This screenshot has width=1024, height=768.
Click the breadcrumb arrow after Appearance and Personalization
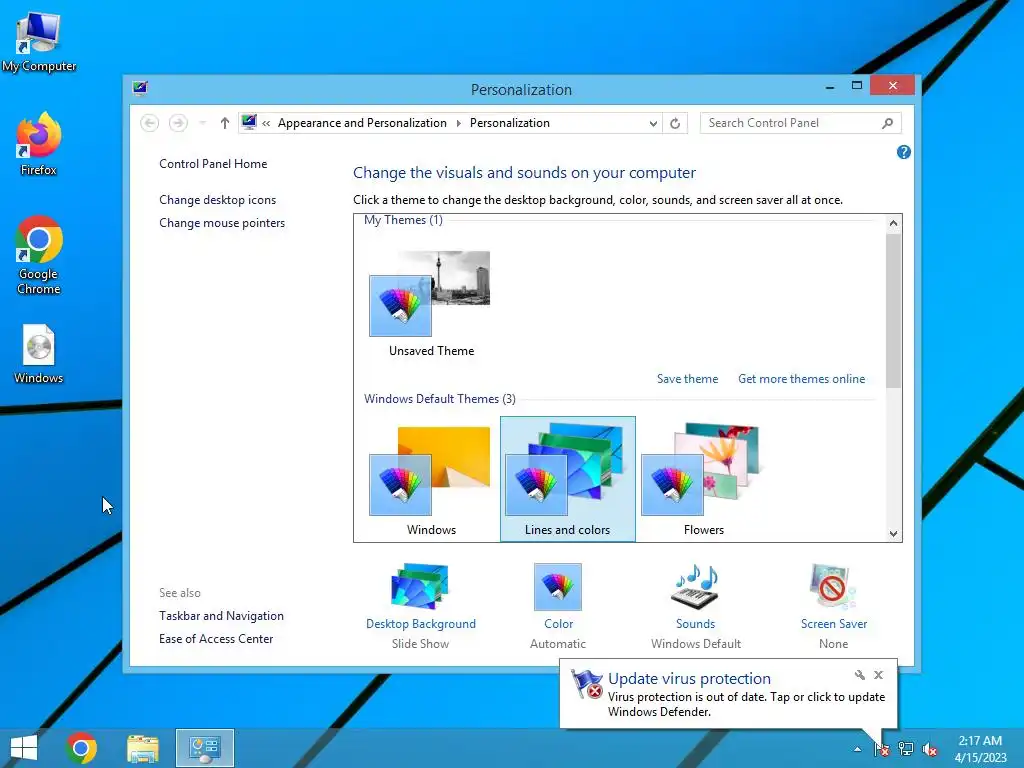(x=458, y=123)
